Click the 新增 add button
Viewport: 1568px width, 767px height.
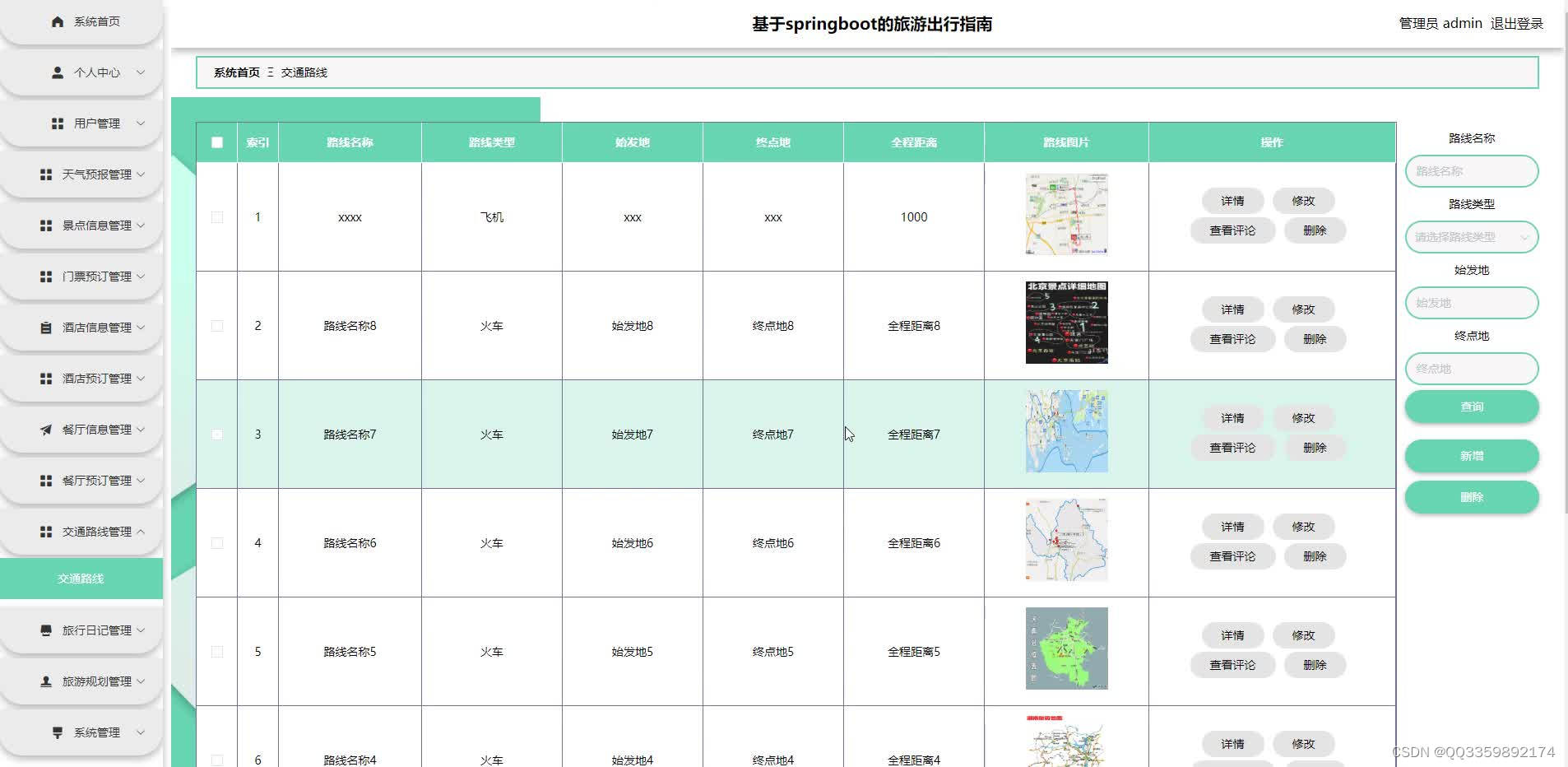point(1472,456)
